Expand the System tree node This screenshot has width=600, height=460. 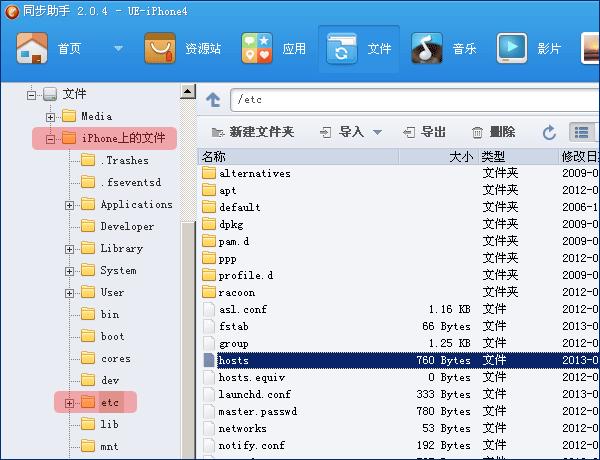click(69, 271)
